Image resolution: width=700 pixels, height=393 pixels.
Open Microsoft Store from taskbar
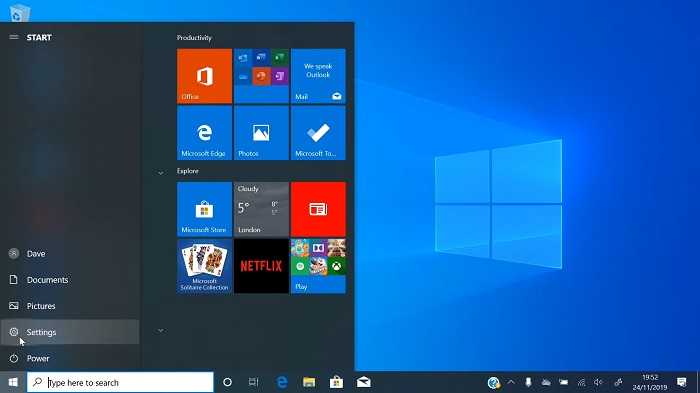[336, 382]
